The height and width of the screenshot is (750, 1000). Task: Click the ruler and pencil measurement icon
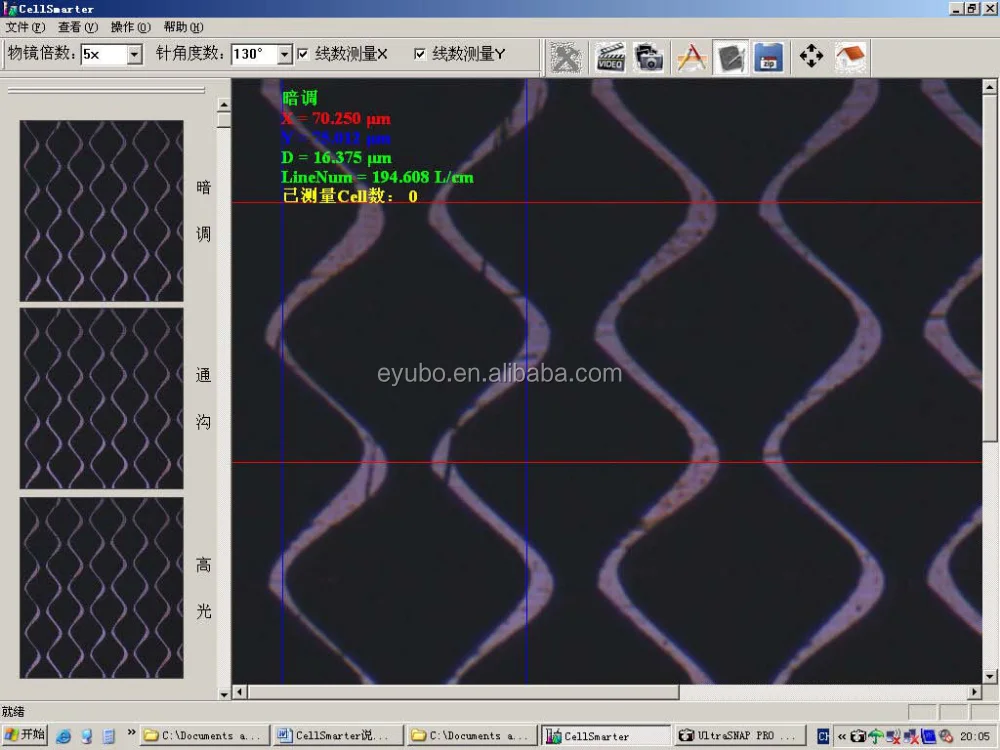click(x=691, y=57)
